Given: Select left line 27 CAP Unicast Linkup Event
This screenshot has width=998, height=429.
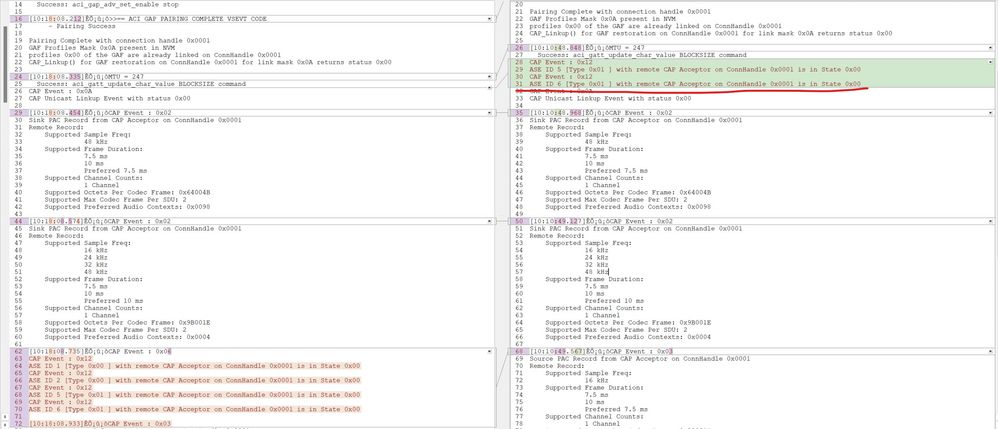Looking at the screenshot, I should (x=109, y=99).
